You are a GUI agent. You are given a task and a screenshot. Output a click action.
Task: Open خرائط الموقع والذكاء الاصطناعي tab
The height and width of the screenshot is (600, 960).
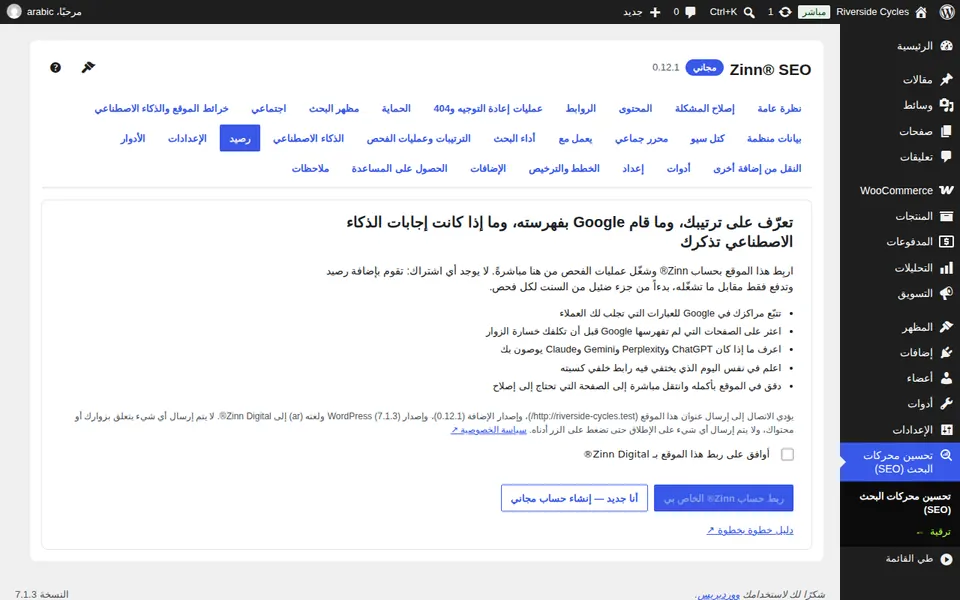(162, 108)
